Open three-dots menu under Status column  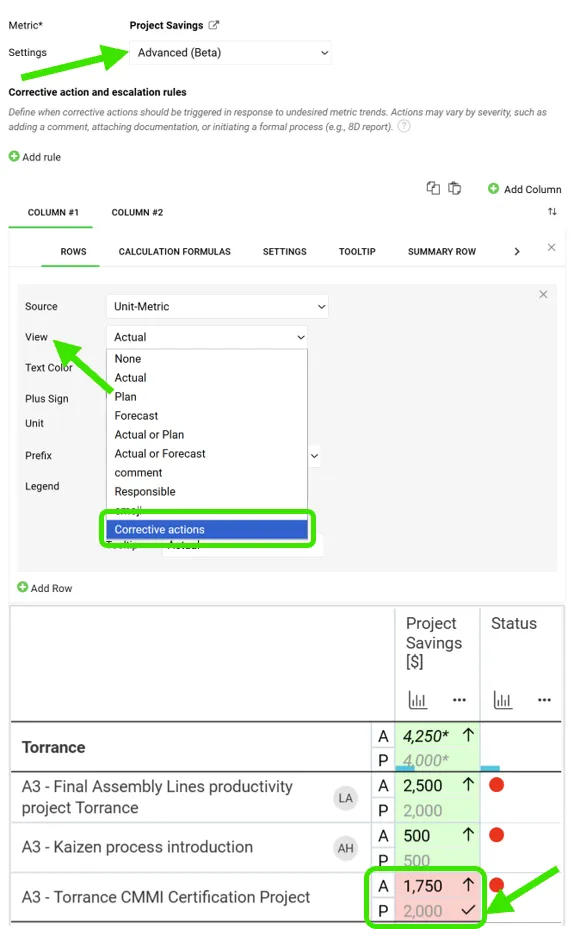[545, 699]
